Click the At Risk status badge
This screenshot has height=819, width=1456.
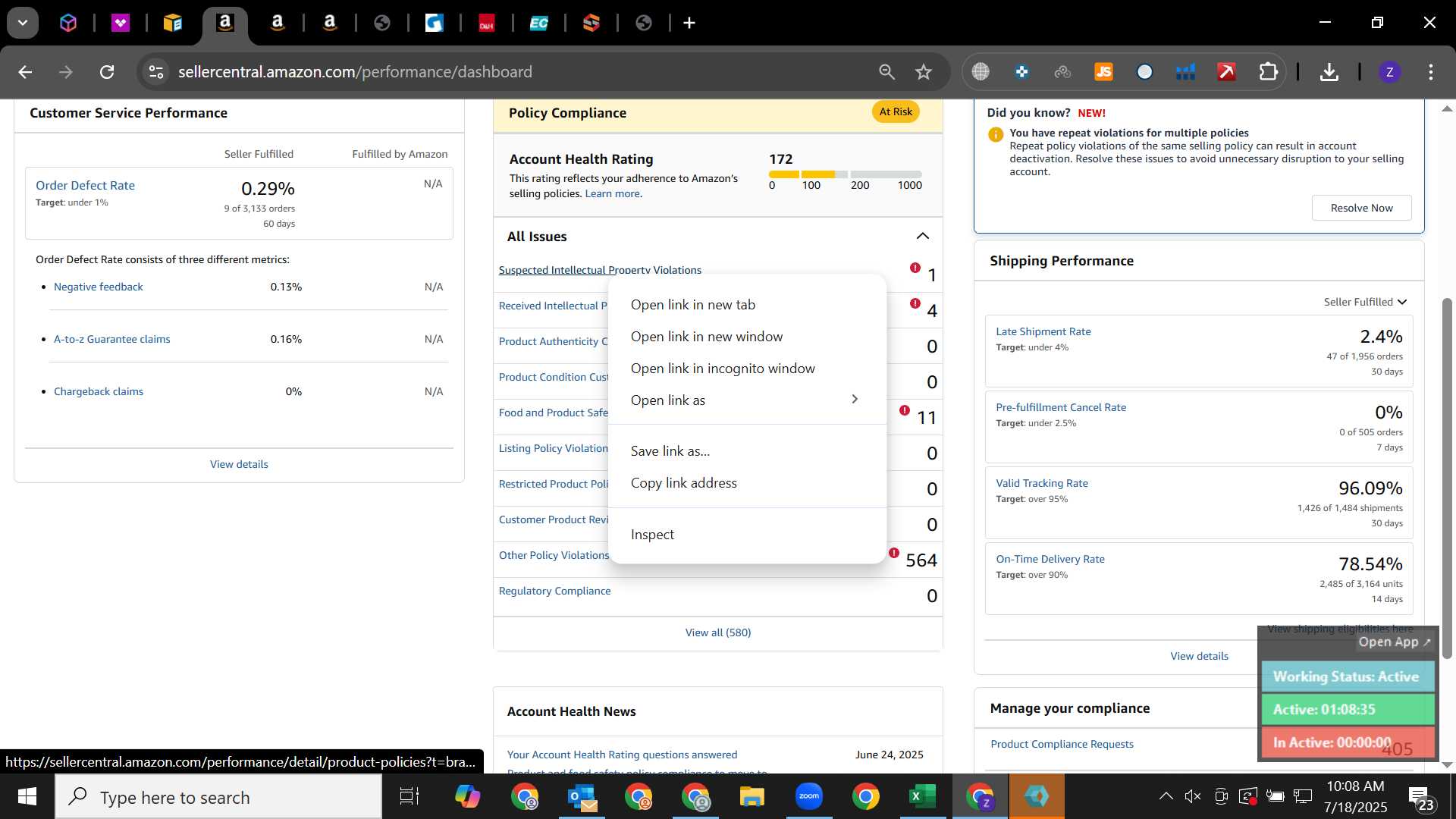click(x=896, y=111)
